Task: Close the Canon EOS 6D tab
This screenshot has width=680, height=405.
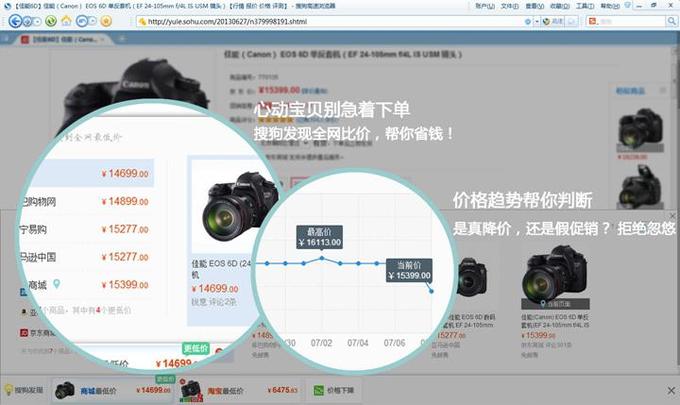Action: pyautogui.click(x=103, y=39)
